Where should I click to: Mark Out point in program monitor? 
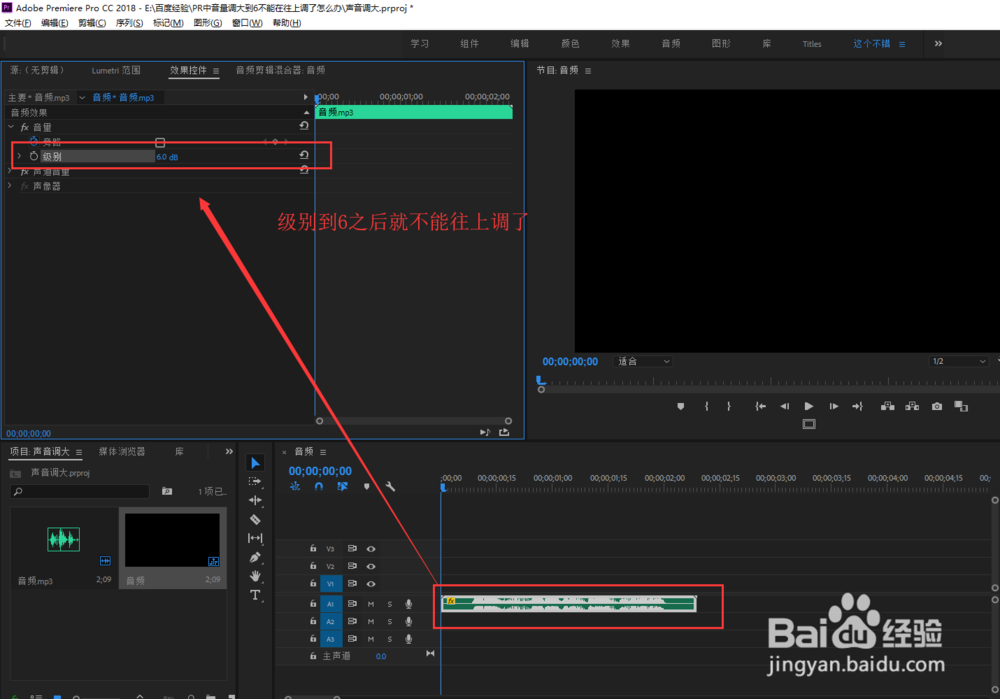[729, 406]
